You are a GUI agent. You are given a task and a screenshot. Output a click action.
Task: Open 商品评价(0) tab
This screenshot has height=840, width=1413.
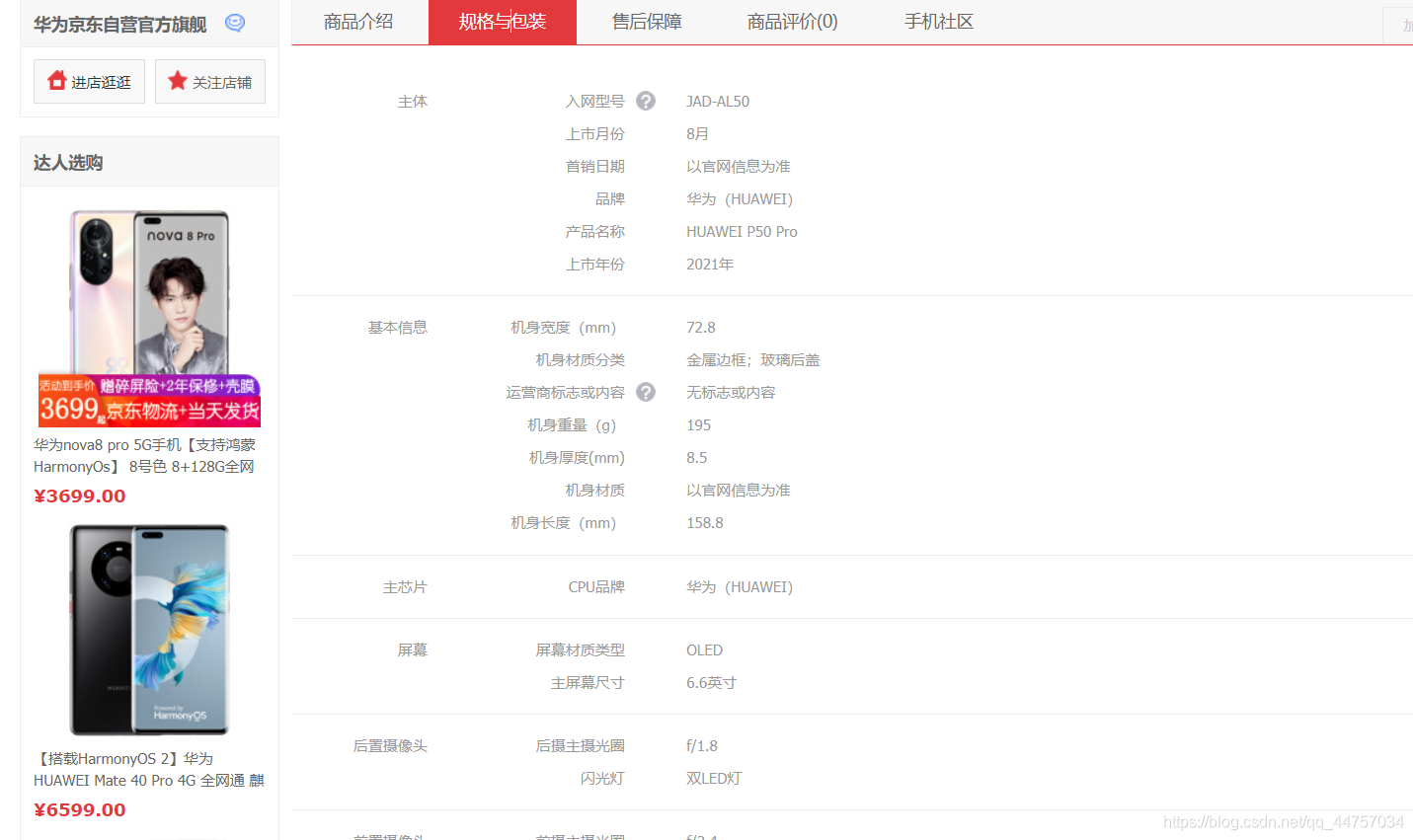793,22
